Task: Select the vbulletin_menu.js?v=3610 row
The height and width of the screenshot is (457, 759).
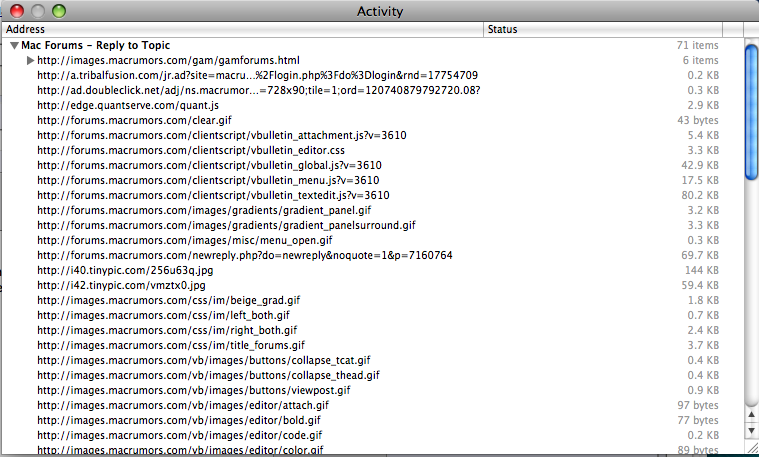Action: [x=373, y=181]
